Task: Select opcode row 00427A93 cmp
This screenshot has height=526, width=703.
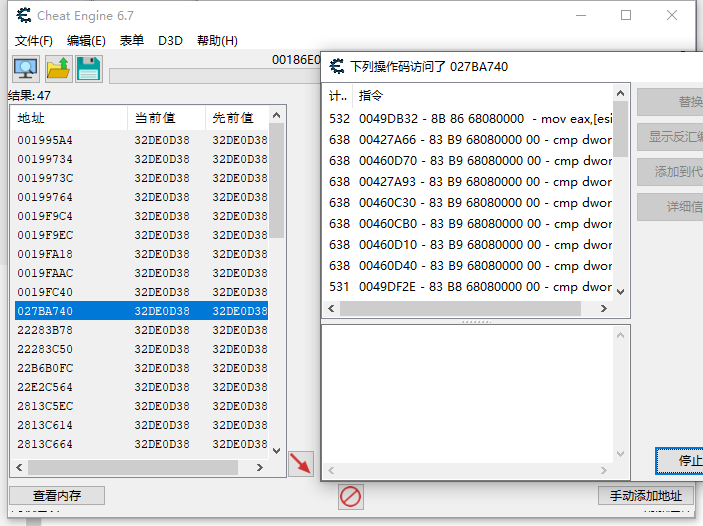Action: [x=469, y=182]
